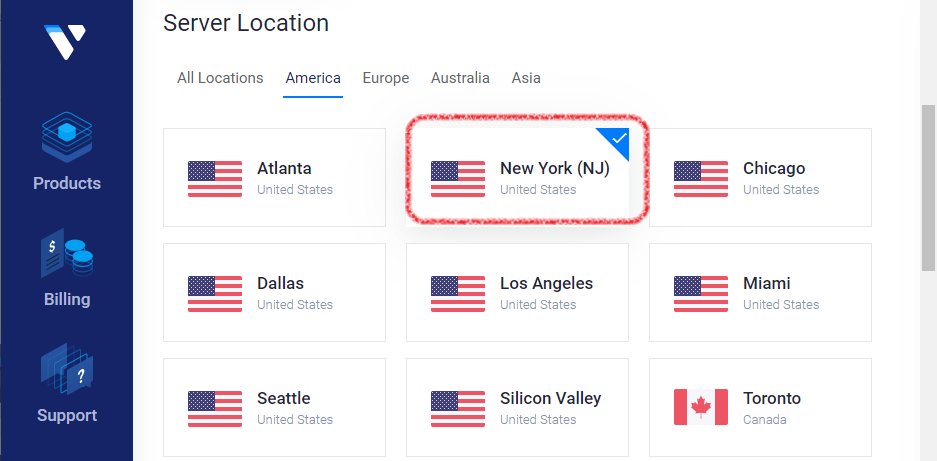Click the US flag next to Miami
The width and height of the screenshot is (937, 461).
(700, 294)
